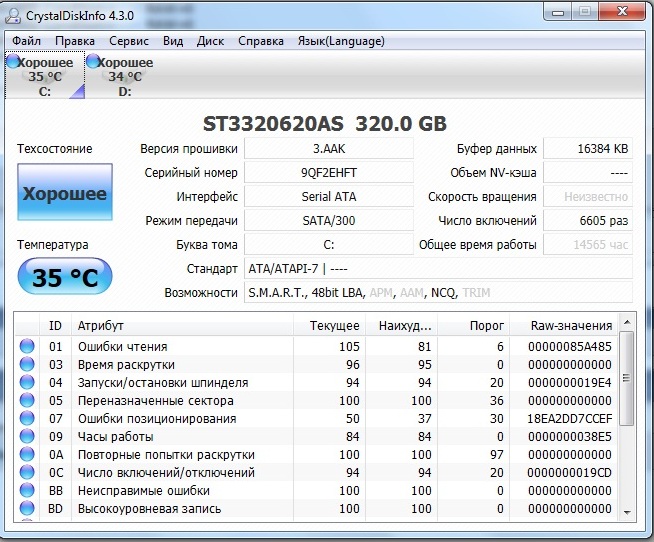Viewport: 654px width, 542px height.
Task: Click raw value 18EA2DD7CCEF
Action: 569,418
